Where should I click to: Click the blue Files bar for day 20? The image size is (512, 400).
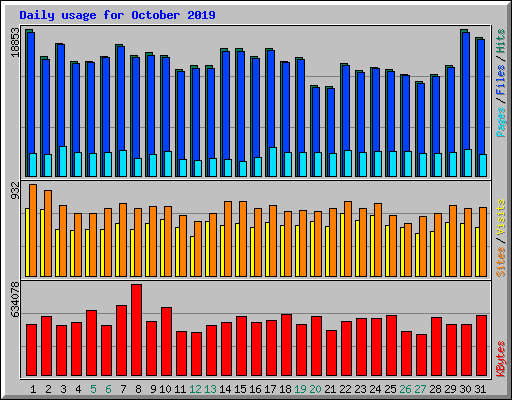pos(316,120)
